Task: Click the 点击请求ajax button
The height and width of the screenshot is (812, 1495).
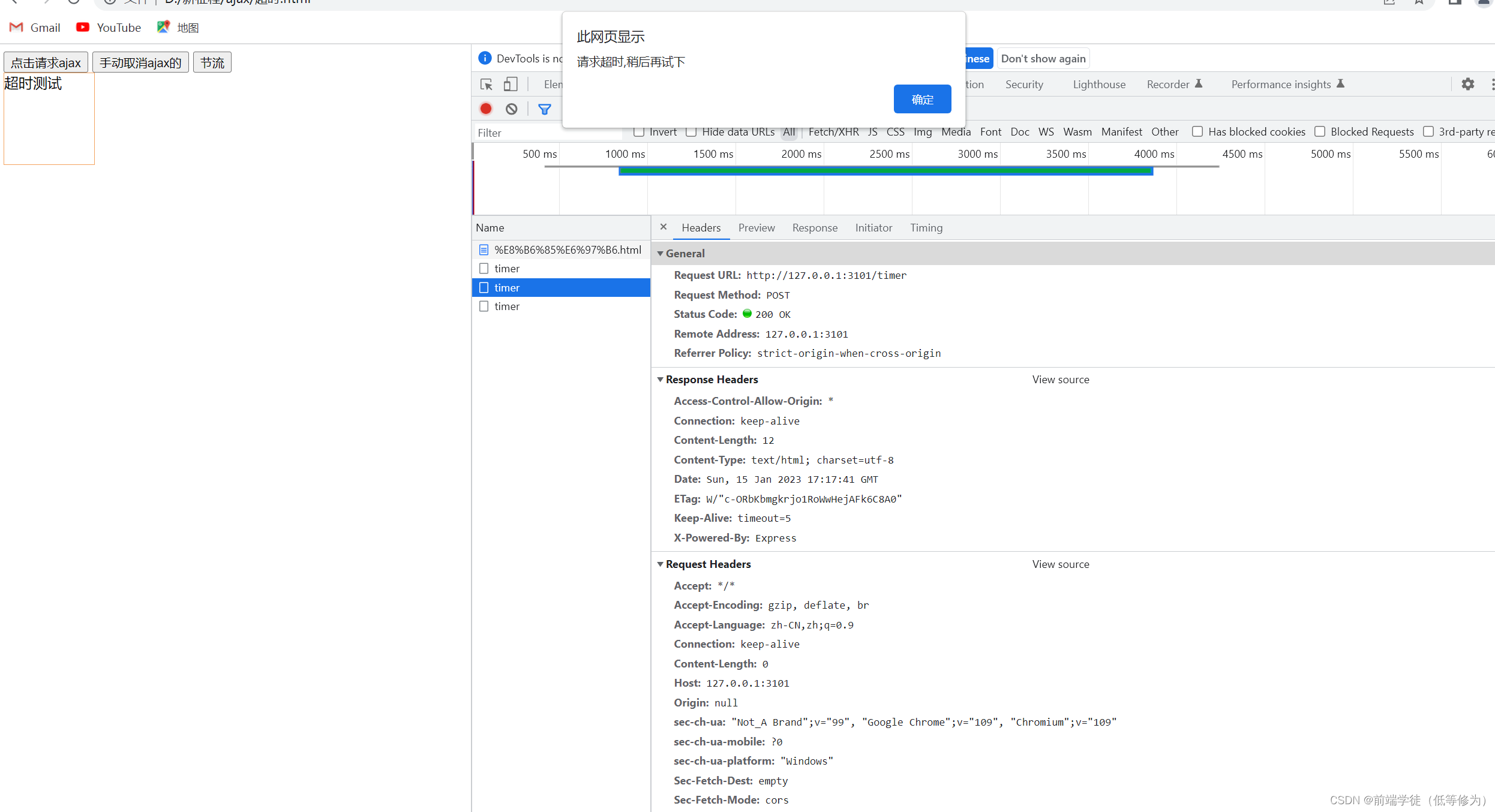Action: tap(46, 62)
